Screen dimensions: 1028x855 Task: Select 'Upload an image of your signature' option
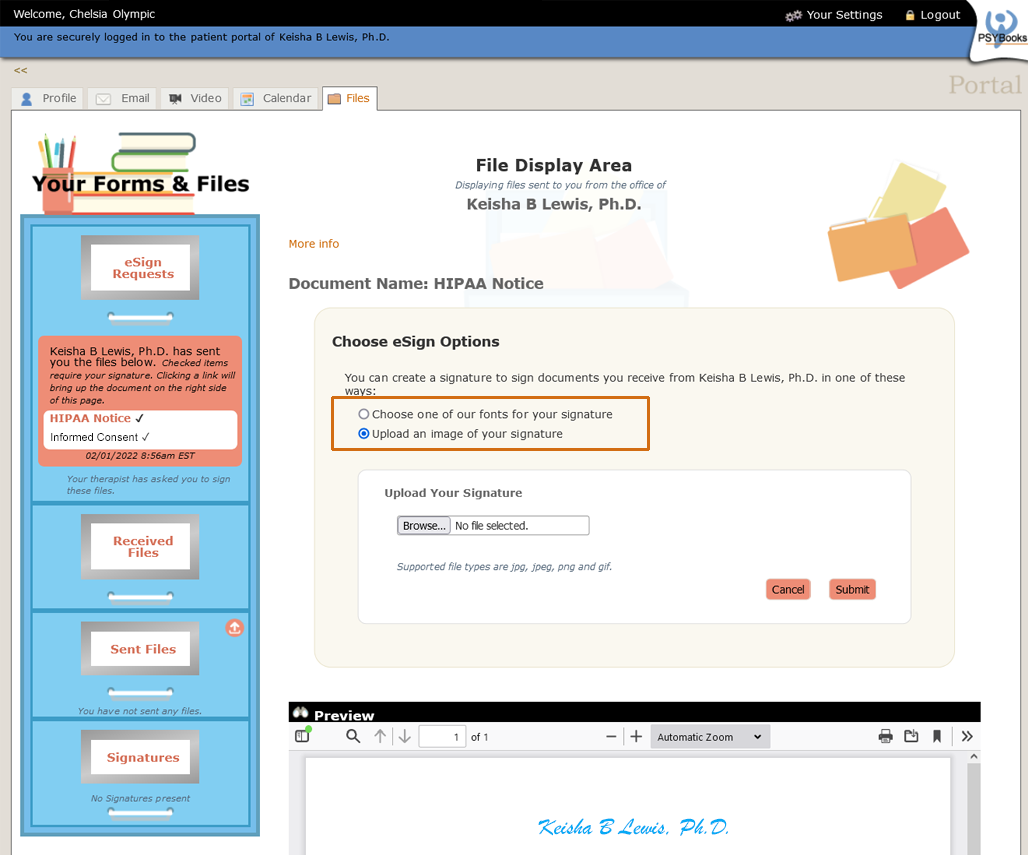point(364,434)
